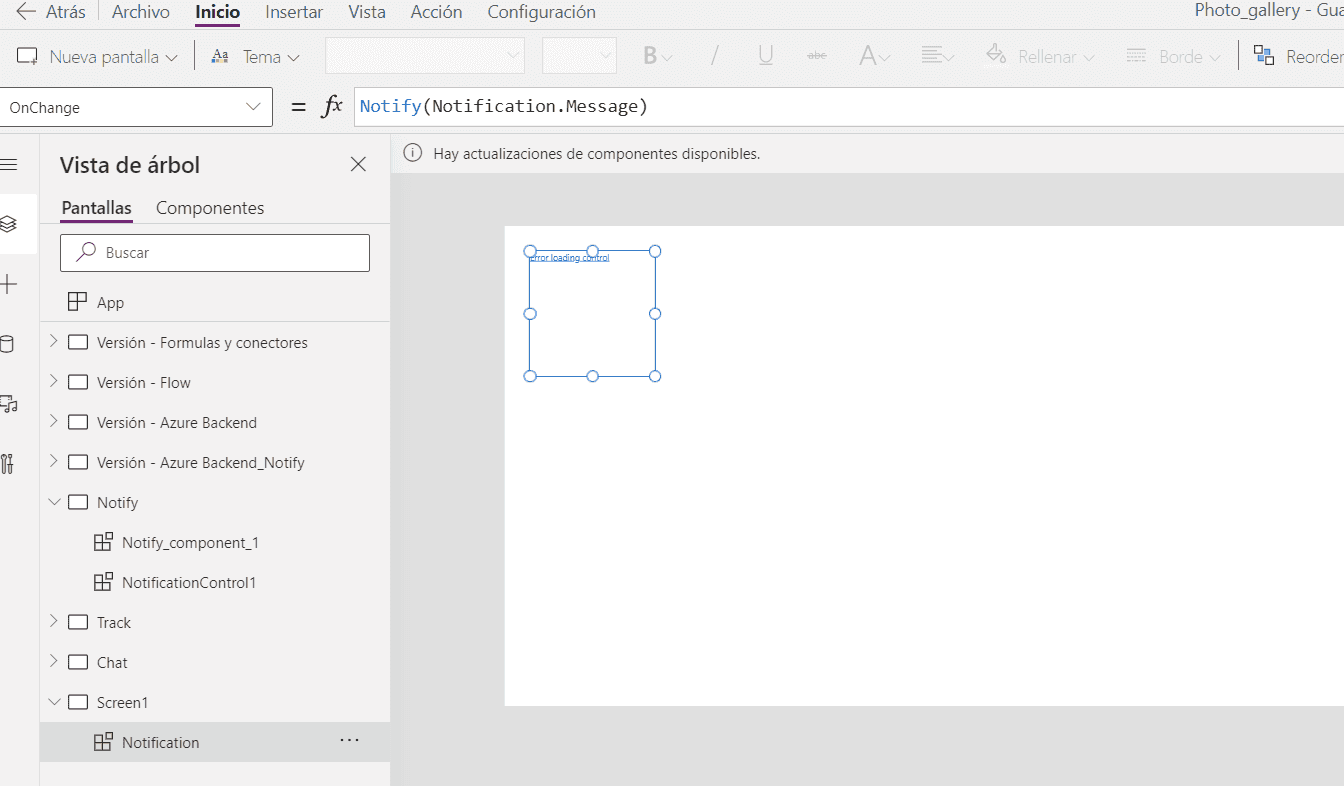Viewport: 1344px width, 786px height.
Task: Select the Chat screen label
Action: [x=112, y=662]
